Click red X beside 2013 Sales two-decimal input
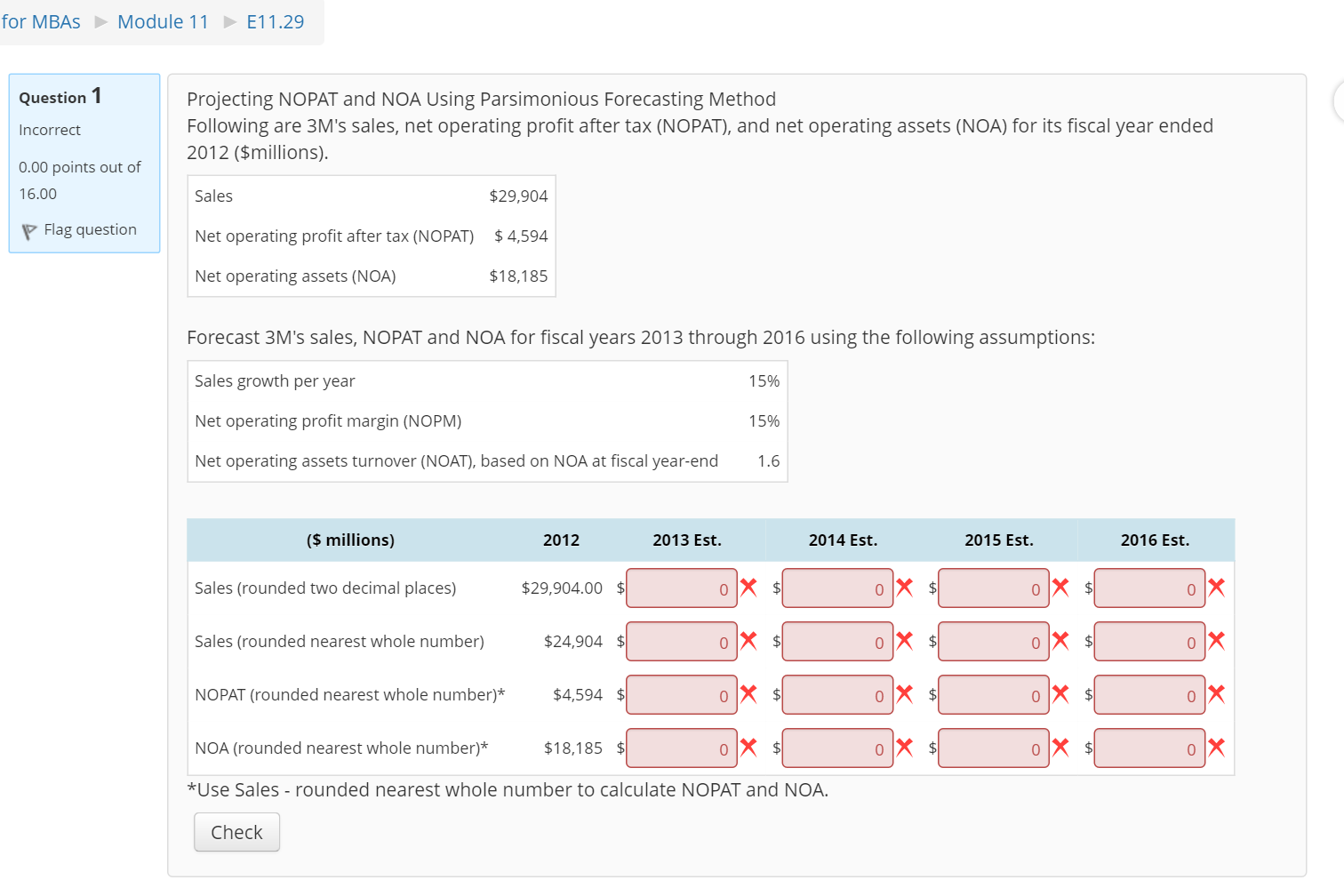This screenshot has width=1344, height=896. (748, 588)
